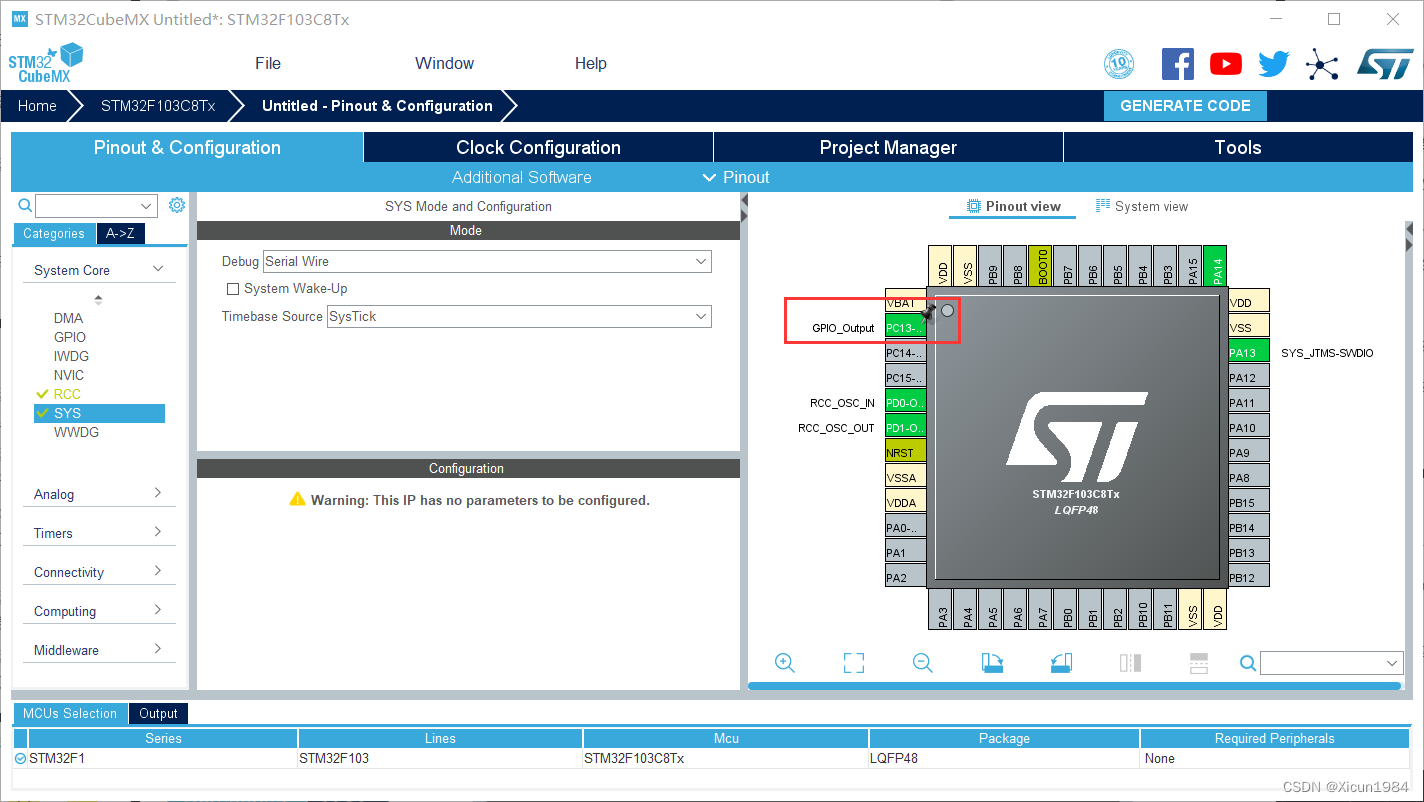1424x802 pixels.
Task: Open Additional Software
Action: coord(521,177)
